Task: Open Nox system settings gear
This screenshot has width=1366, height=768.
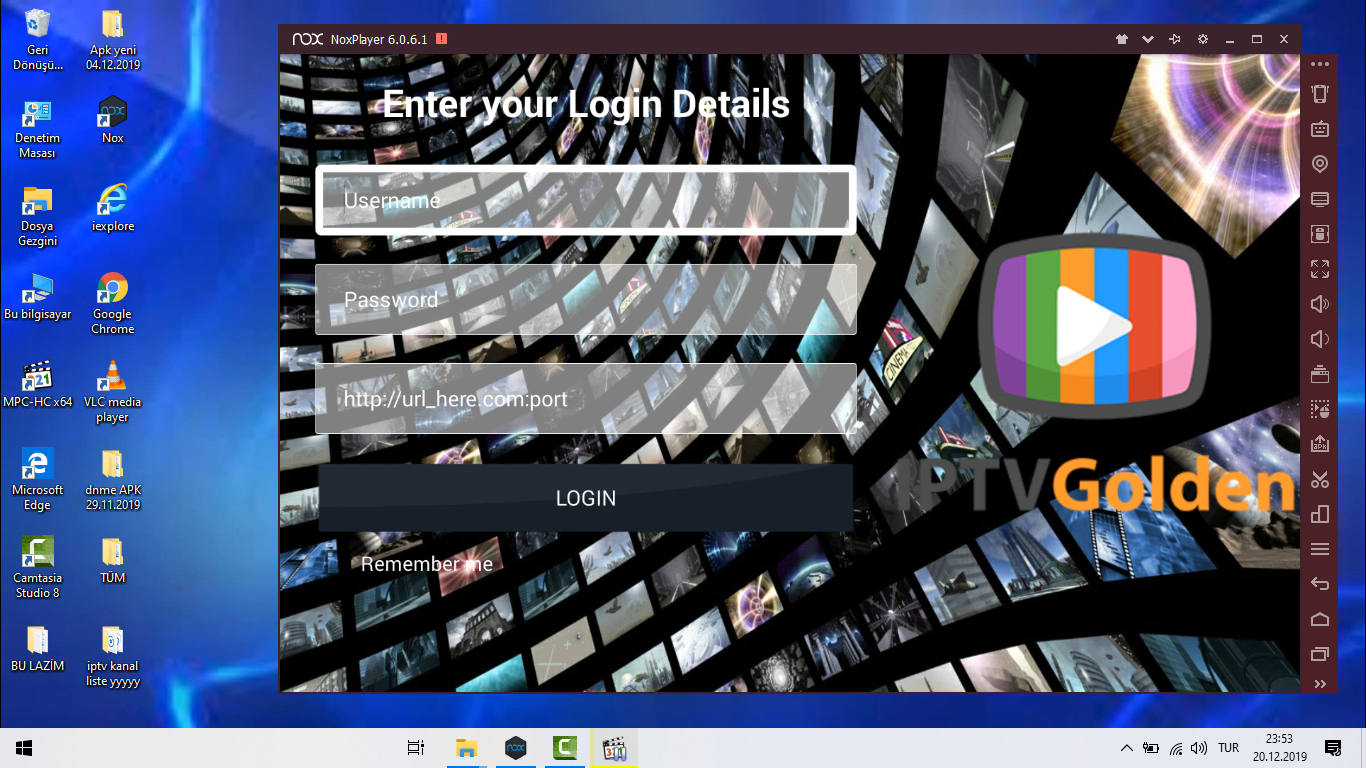Action: [x=1203, y=39]
